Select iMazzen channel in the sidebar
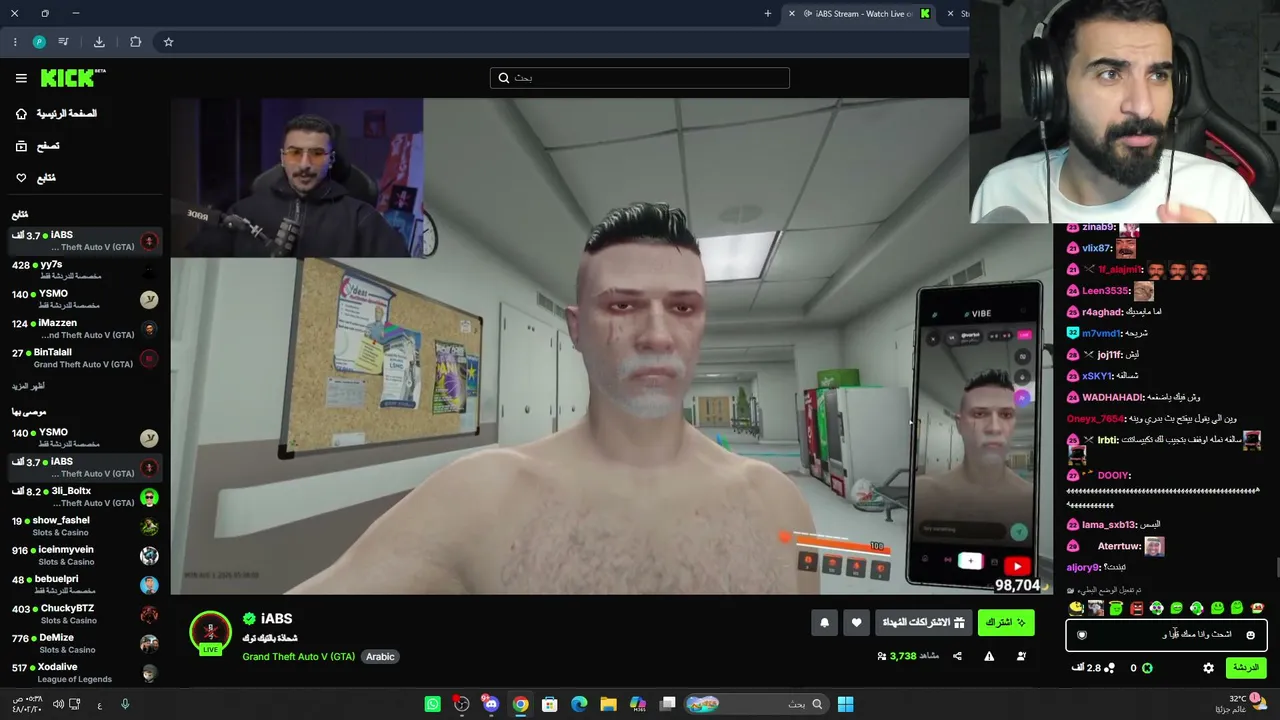The height and width of the screenshot is (720, 1280). coord(85,329)
